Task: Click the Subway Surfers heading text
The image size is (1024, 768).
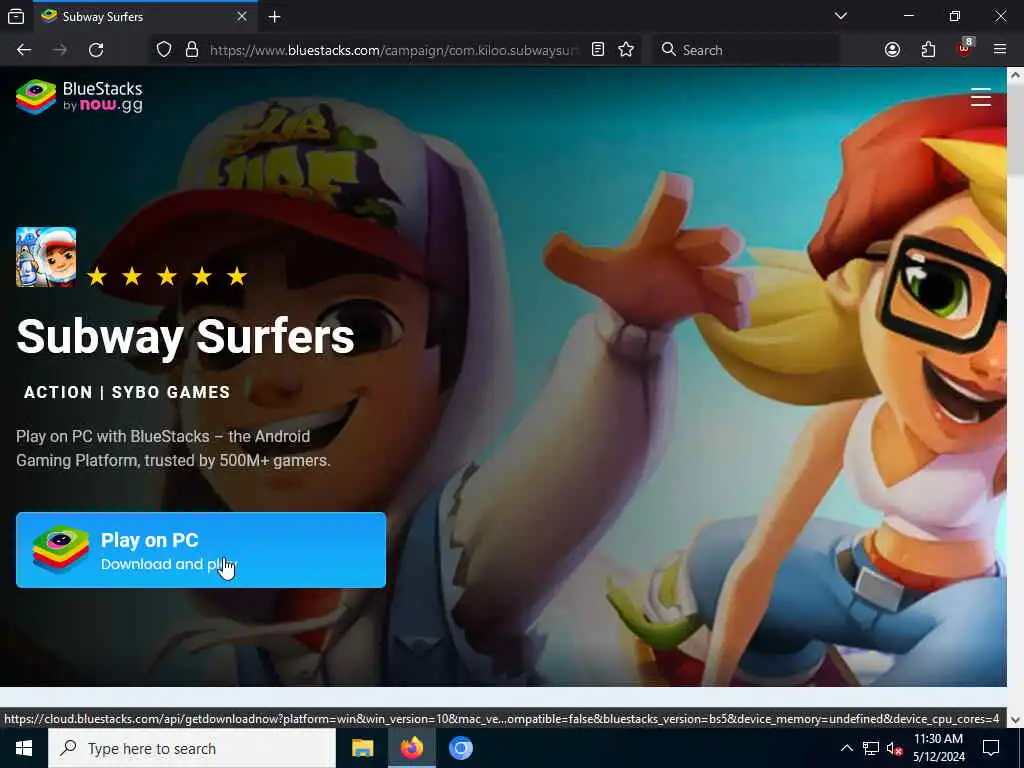Action: [x=185, y=337]
